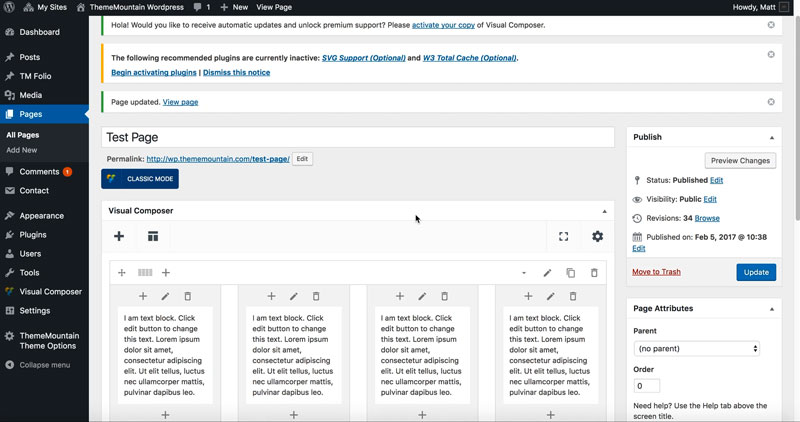Delete the row with trash icon

click(594, 272)
